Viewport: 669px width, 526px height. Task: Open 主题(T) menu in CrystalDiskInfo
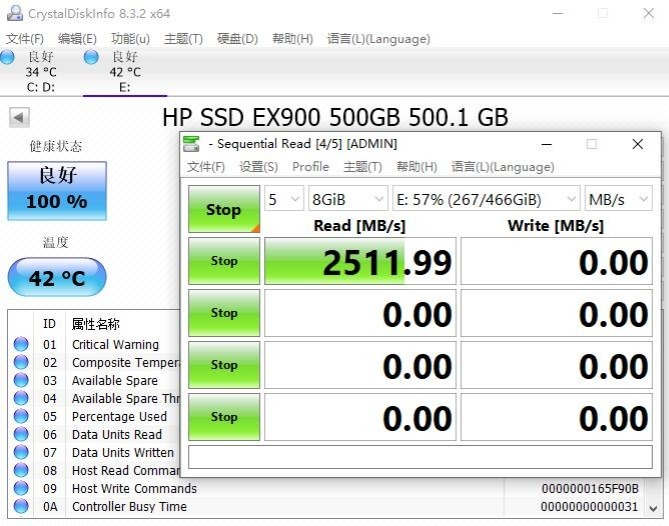coord(183,39)
